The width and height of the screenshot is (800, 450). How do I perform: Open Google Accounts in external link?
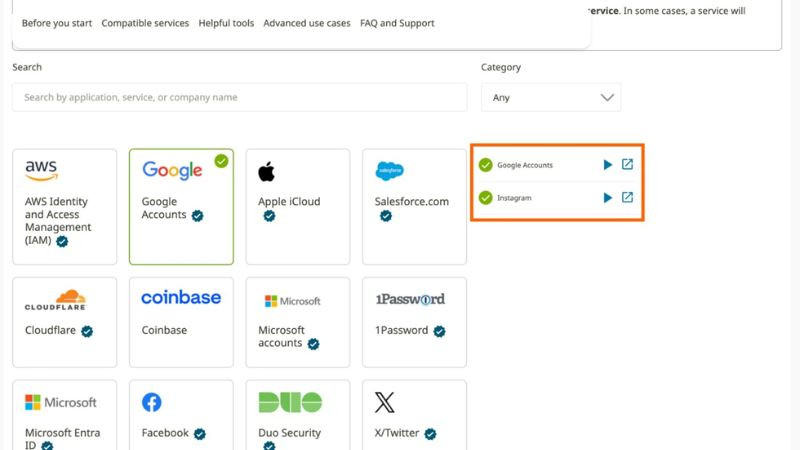pyautogui.click(x=627, y=165)
